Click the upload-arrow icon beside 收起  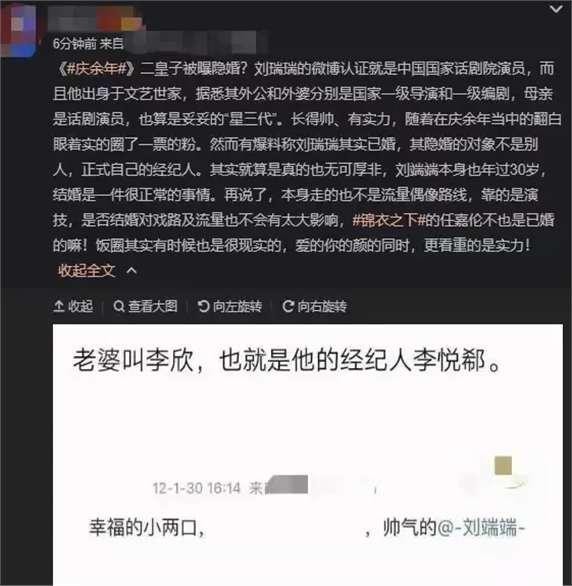pos(59,306)
